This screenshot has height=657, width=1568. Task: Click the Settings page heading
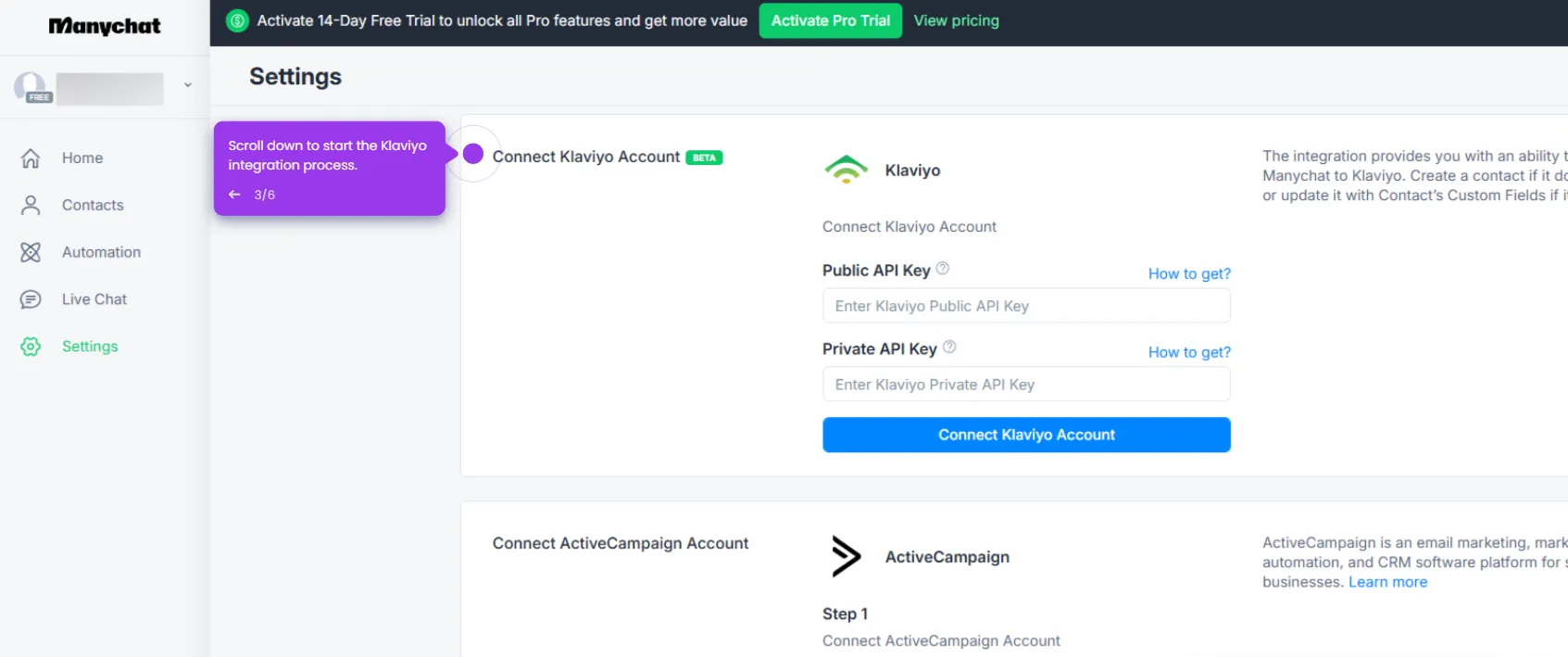[x=295, y=77]
